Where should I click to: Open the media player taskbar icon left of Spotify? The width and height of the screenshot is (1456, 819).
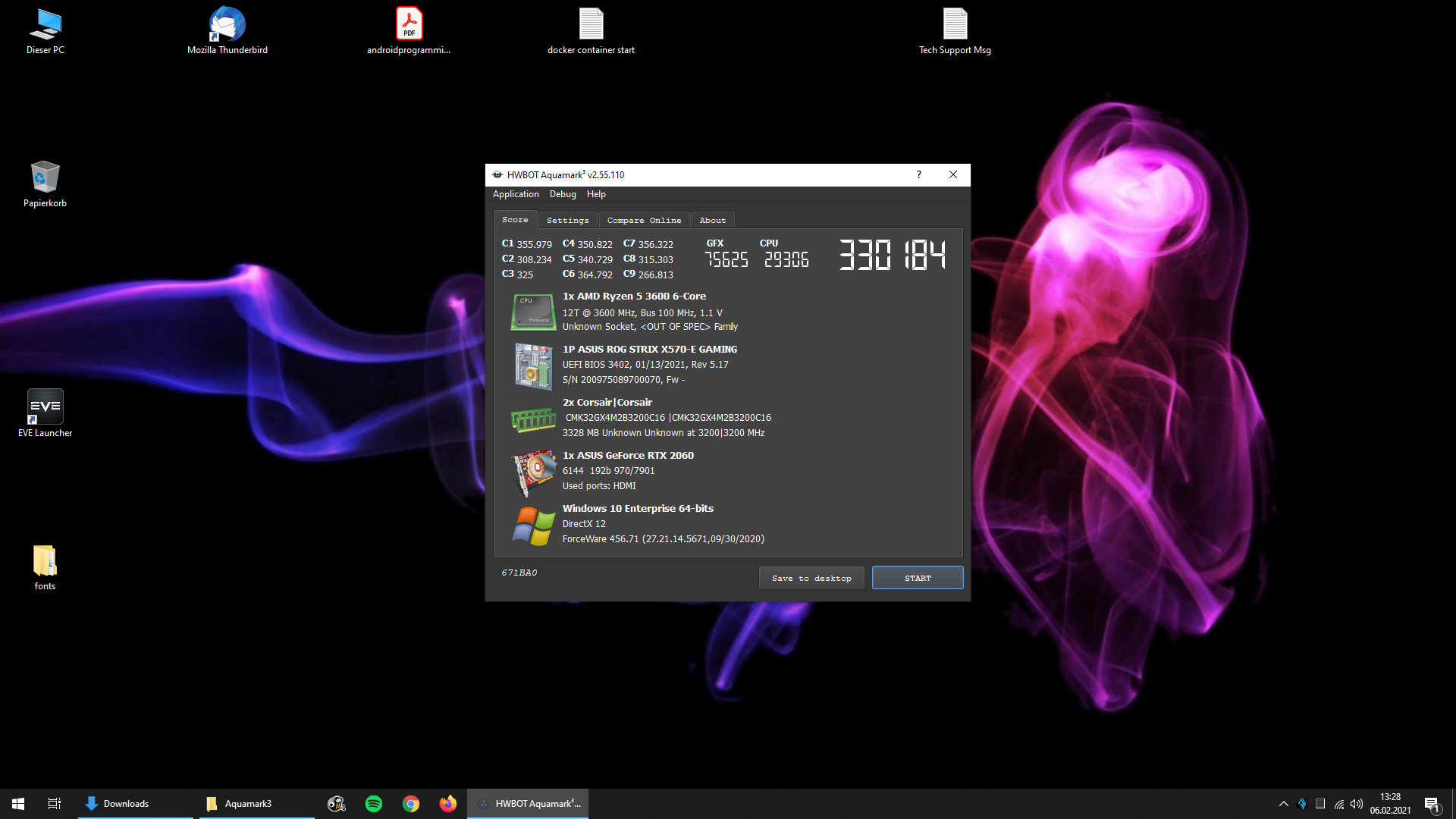[x=337, y=804]
